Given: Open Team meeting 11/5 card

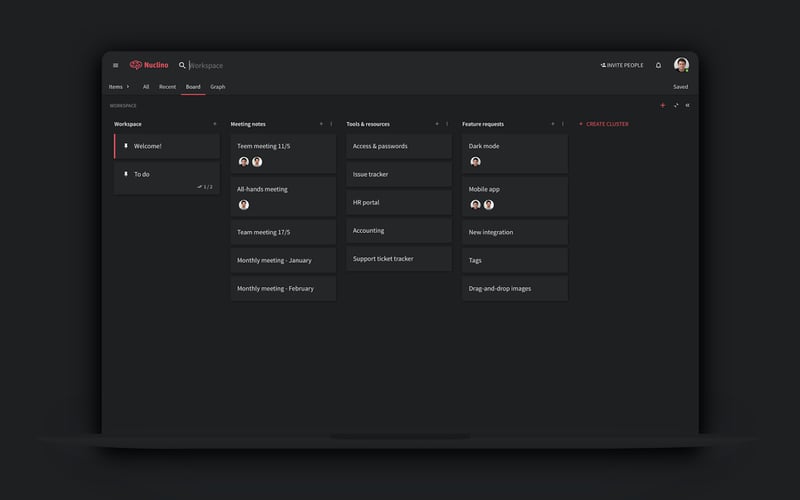Looking at the screenshot, I should tap(283, 154).
